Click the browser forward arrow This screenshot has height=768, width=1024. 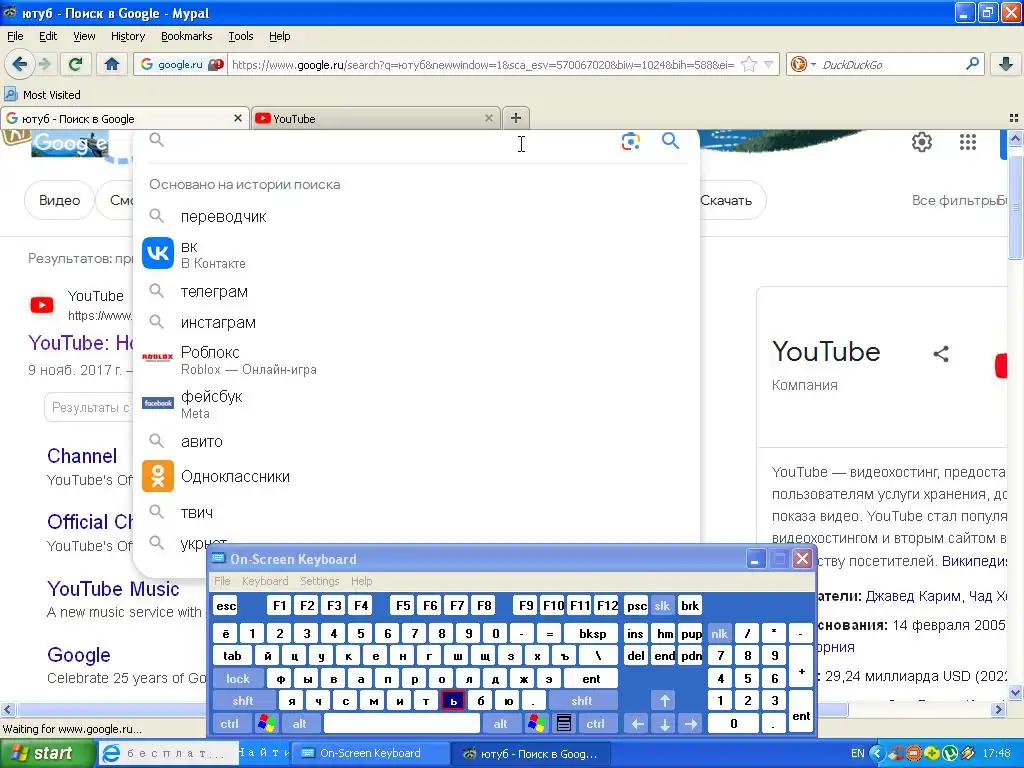click(44, 64)
